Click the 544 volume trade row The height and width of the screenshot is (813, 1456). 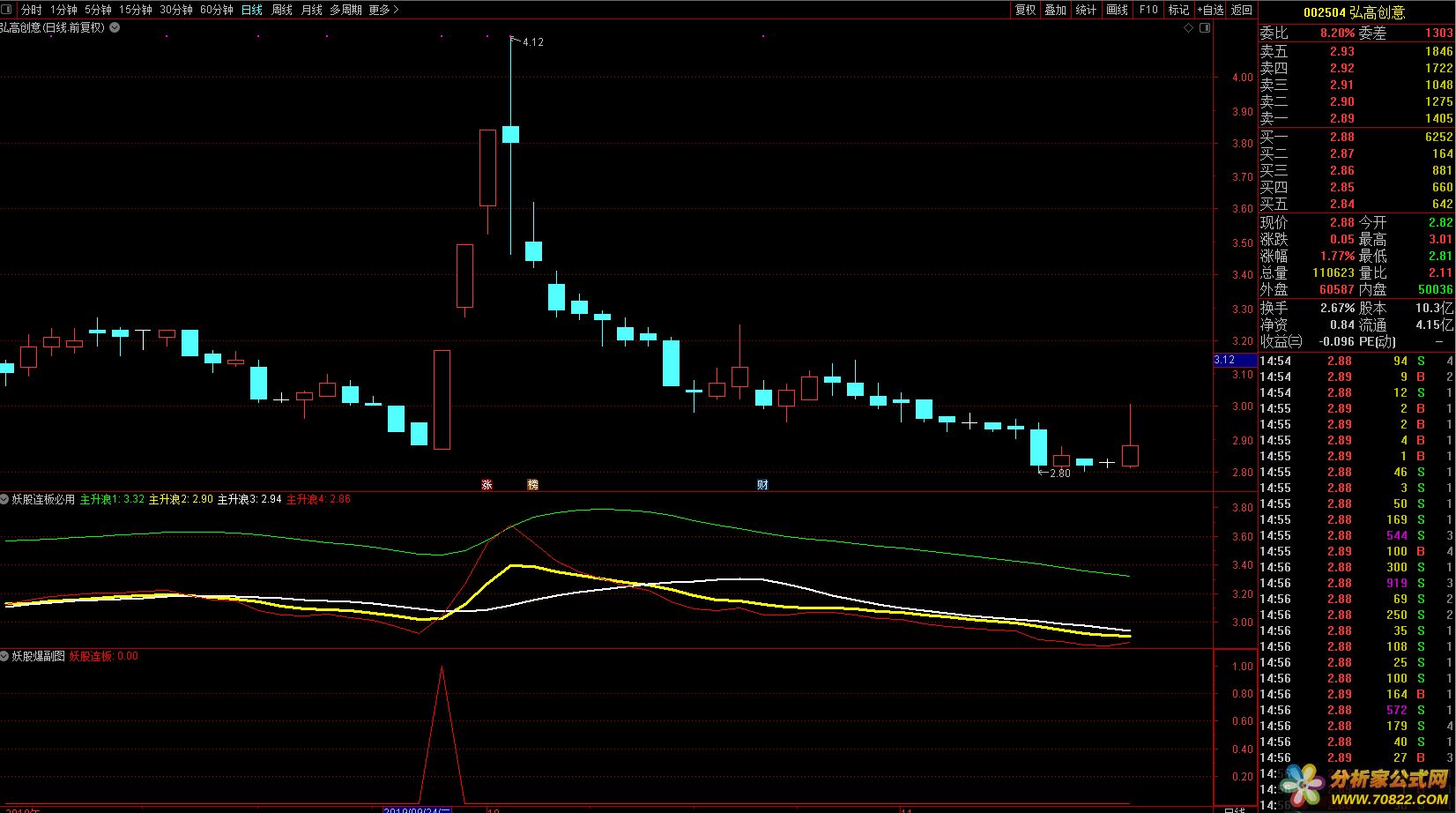[1356, 535]
